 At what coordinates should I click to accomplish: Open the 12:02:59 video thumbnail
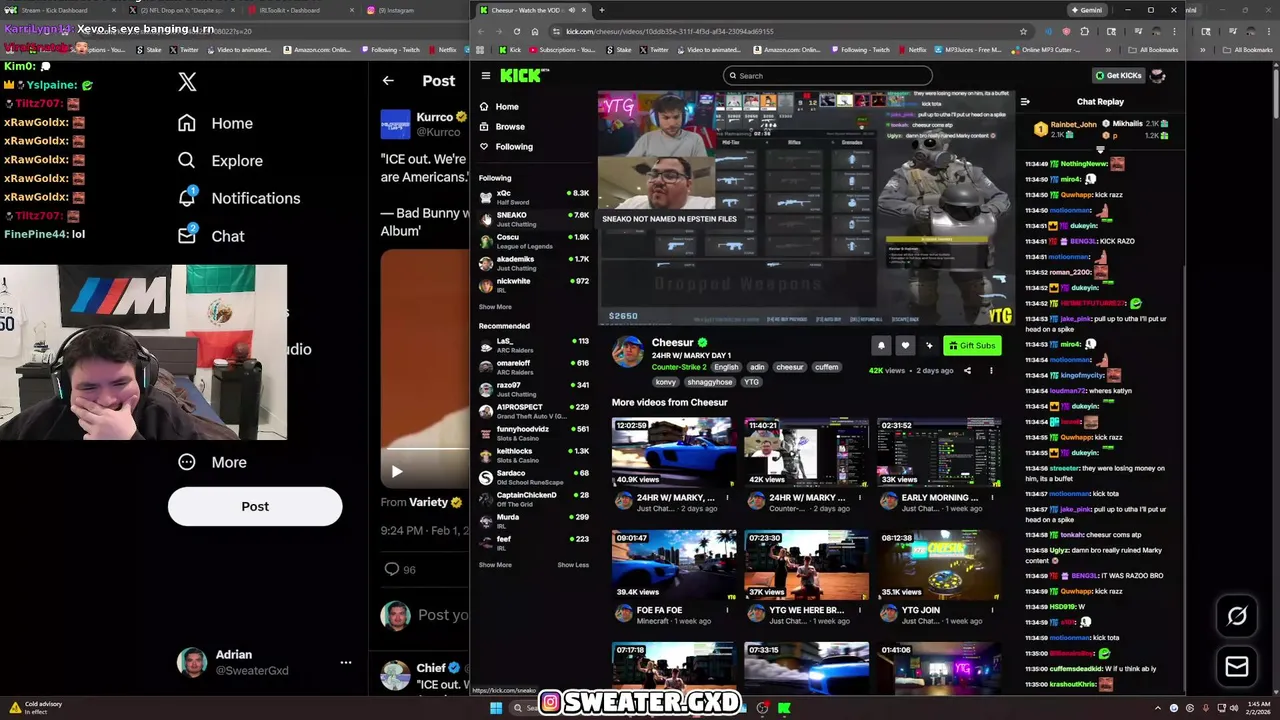tap(673, 452)
